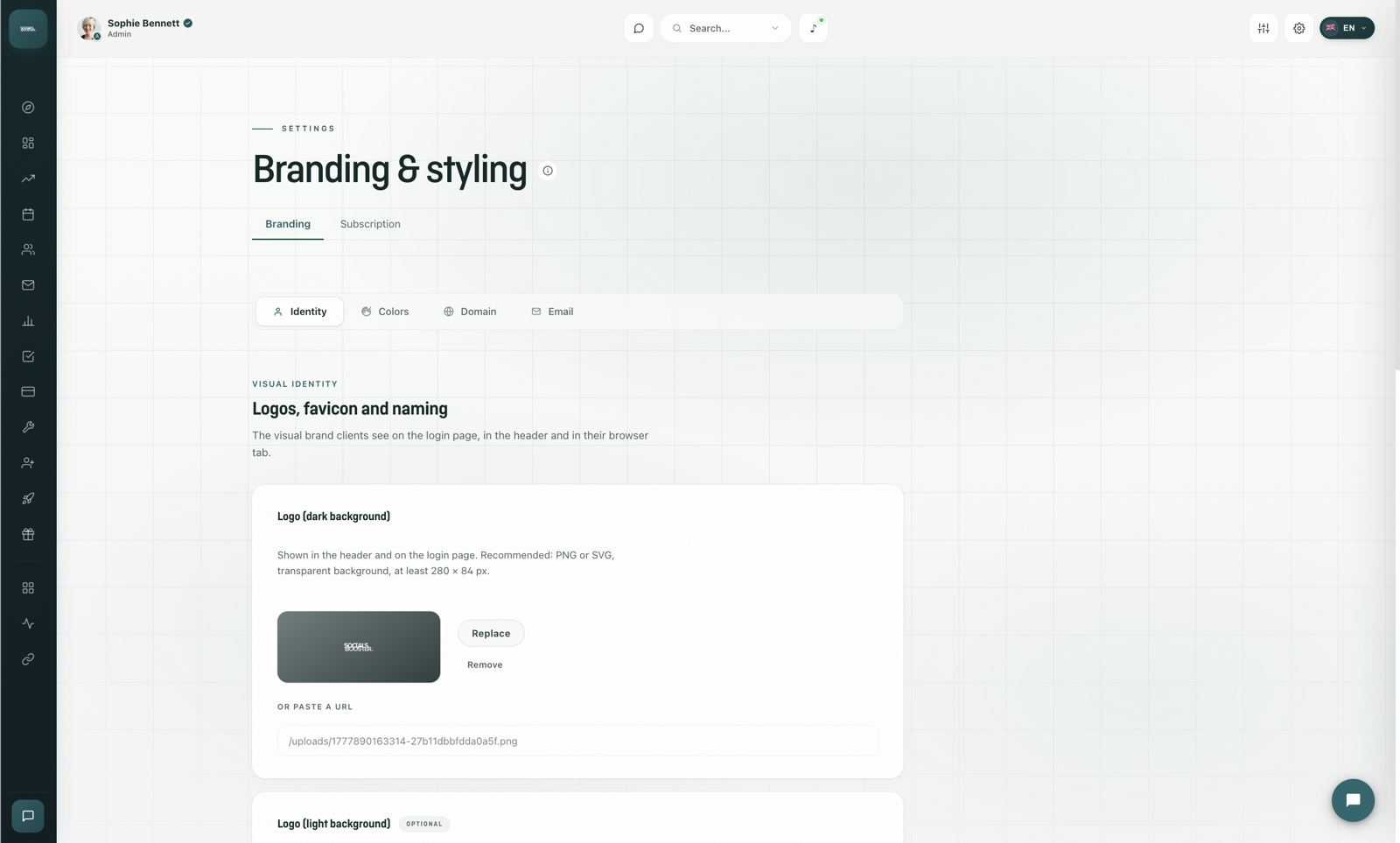
Task: Open the bar chart icon in sidebar
Action: pyautogui.click(x=28, y=320)
